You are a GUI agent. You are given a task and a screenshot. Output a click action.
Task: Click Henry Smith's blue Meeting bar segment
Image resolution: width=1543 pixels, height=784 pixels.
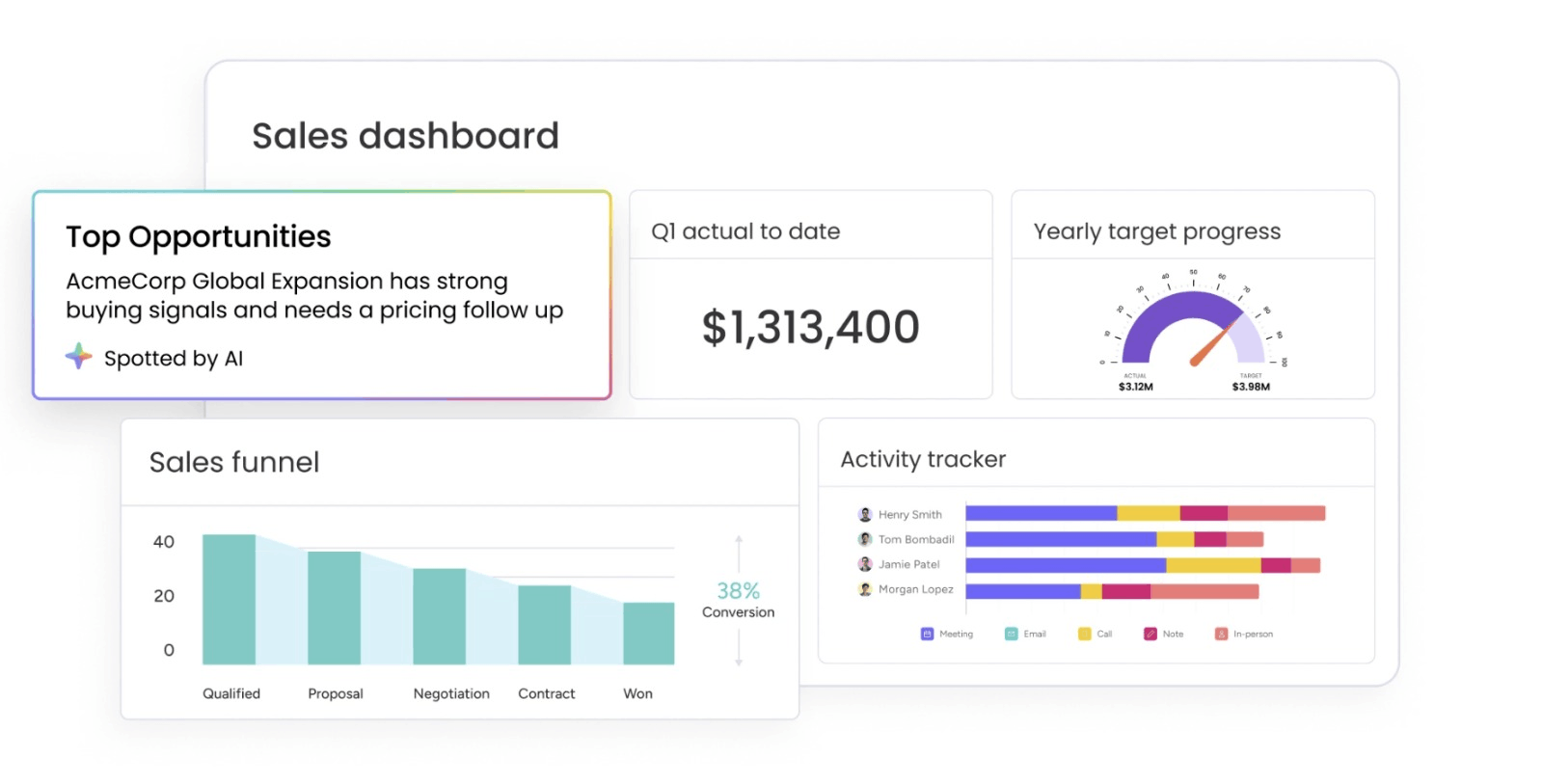coord(1041,513)
